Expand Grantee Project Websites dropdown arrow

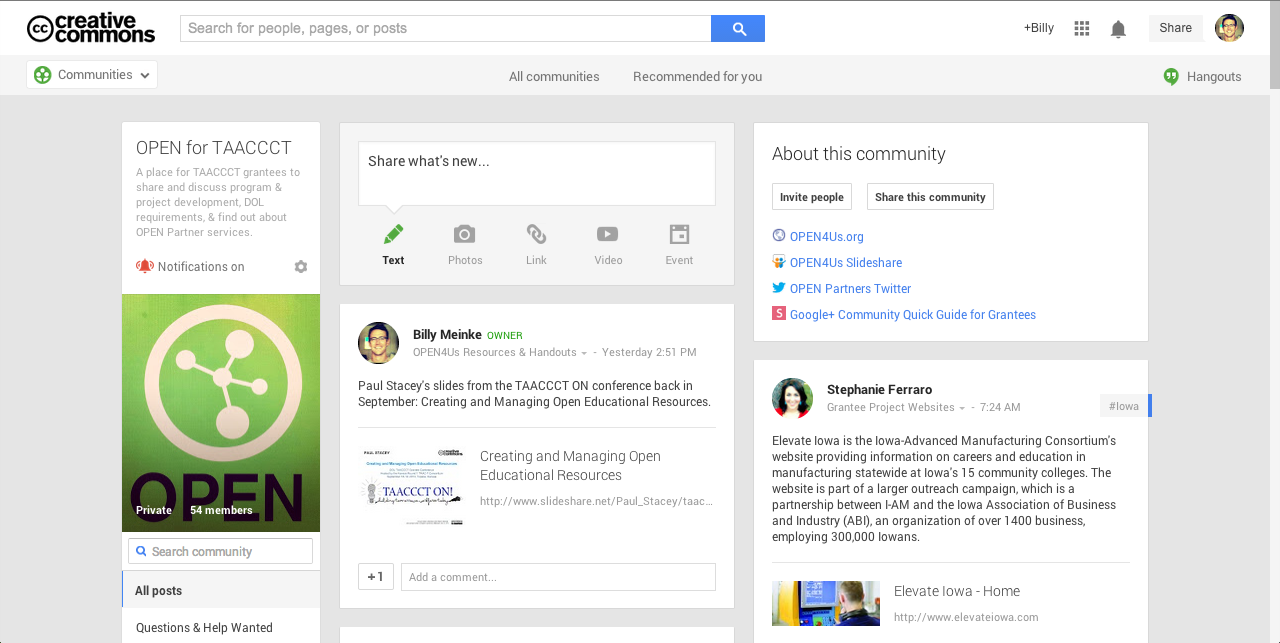coord(962,408)
